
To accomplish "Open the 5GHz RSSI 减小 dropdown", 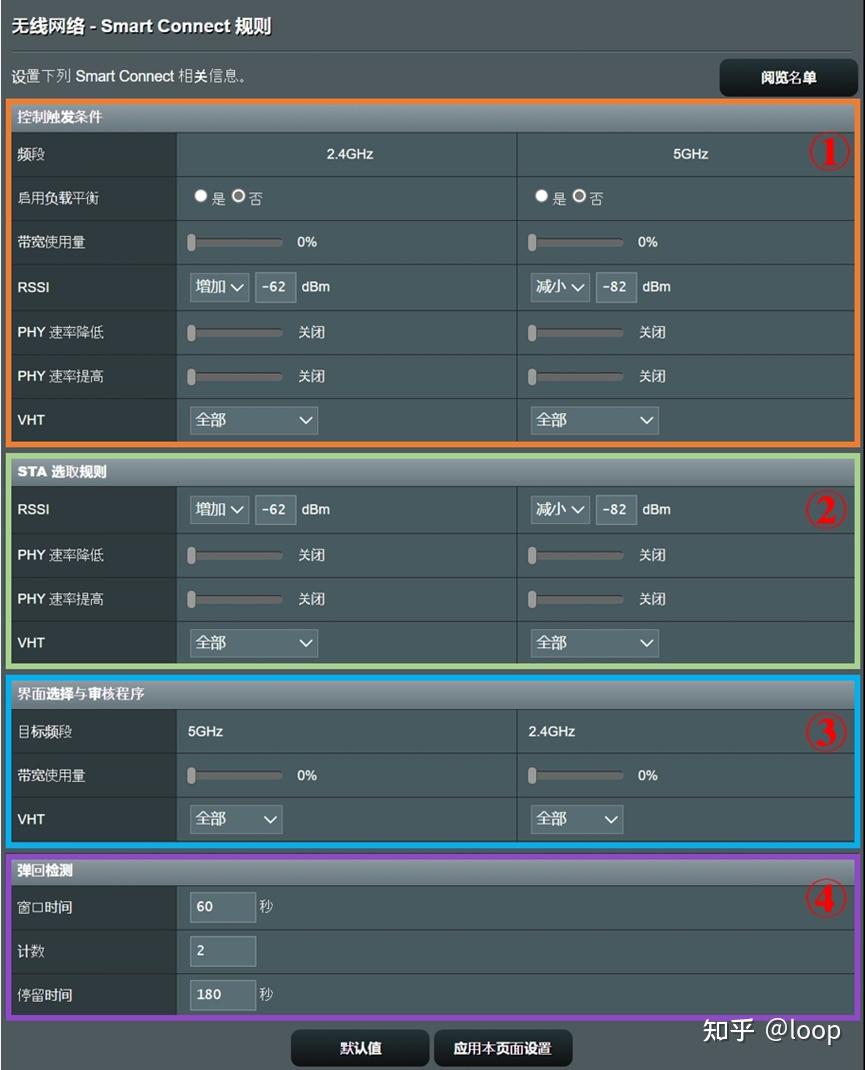I will point(560,287).
